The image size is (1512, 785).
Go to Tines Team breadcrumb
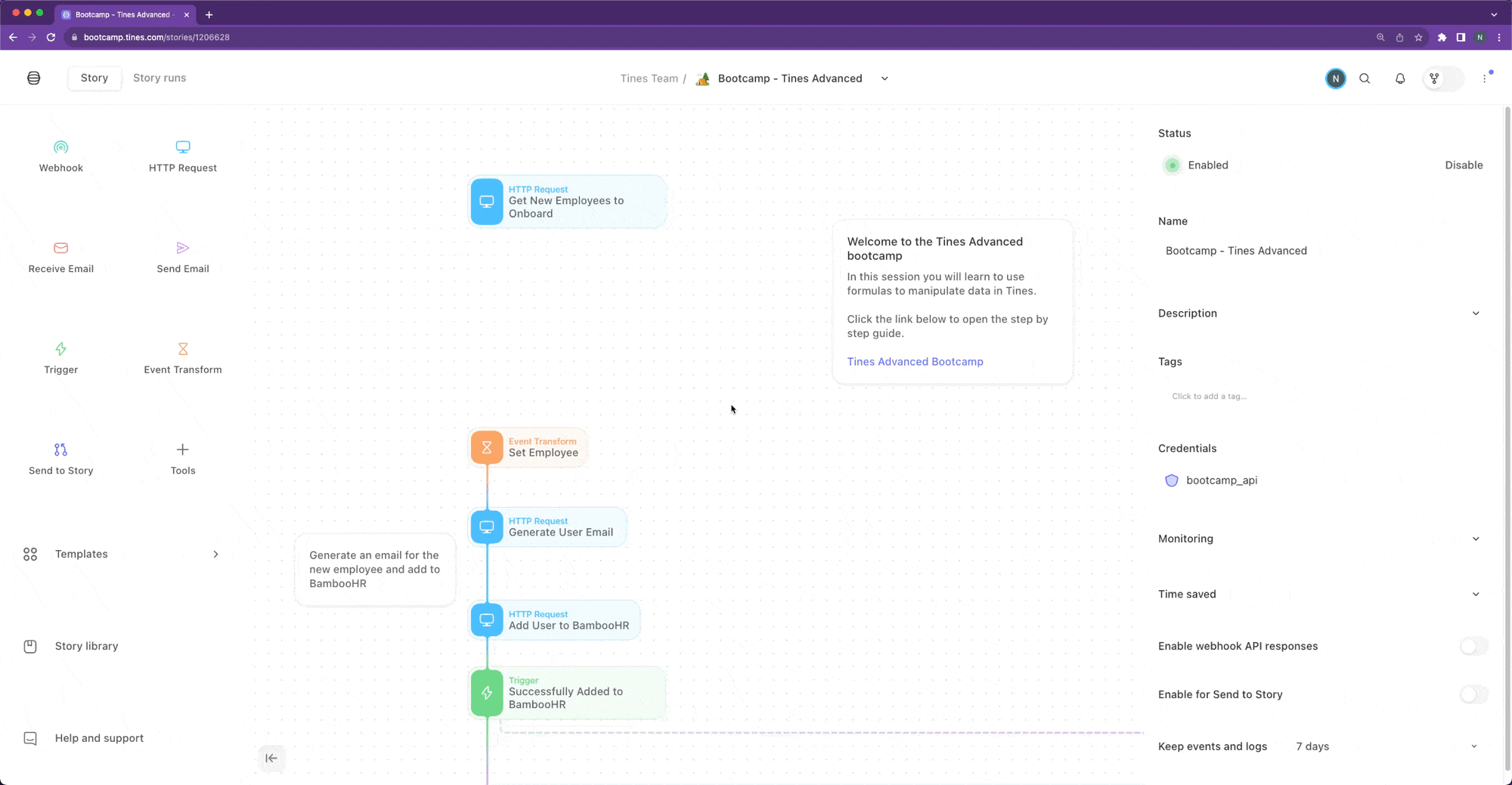(x=649, y=79)
